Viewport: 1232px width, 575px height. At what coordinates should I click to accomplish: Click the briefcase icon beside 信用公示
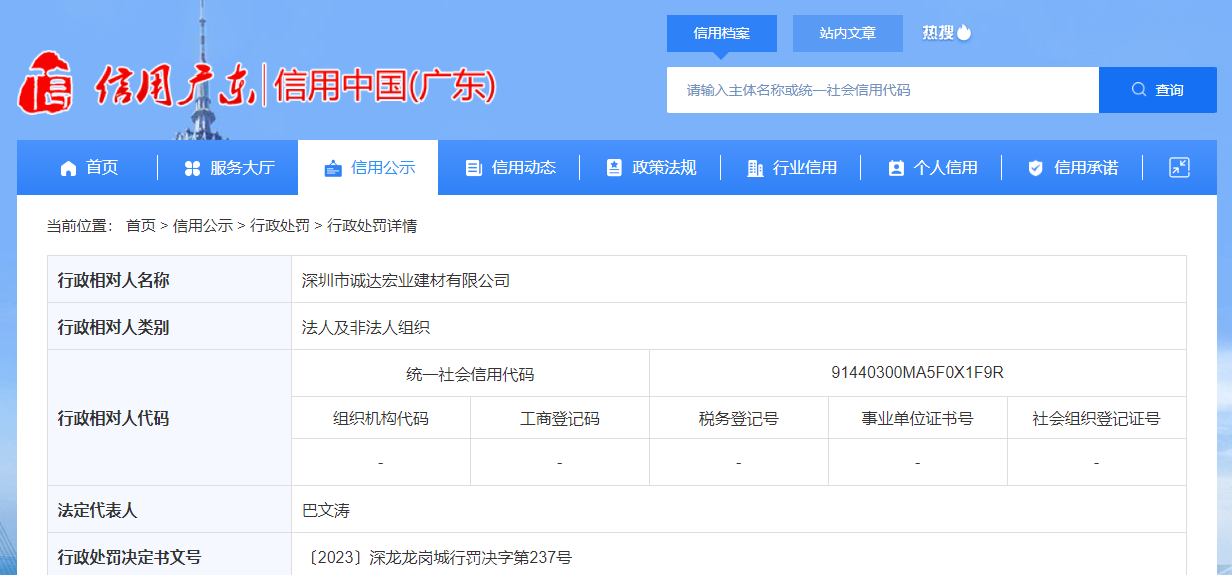[333, 168]
